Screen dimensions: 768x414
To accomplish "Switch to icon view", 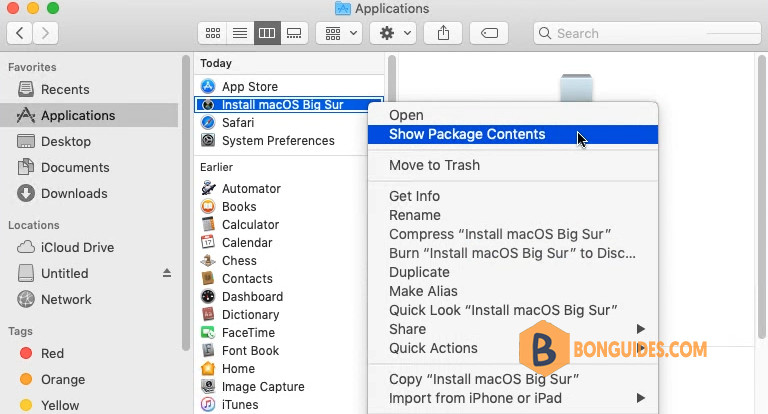I will tap(213, 33).
